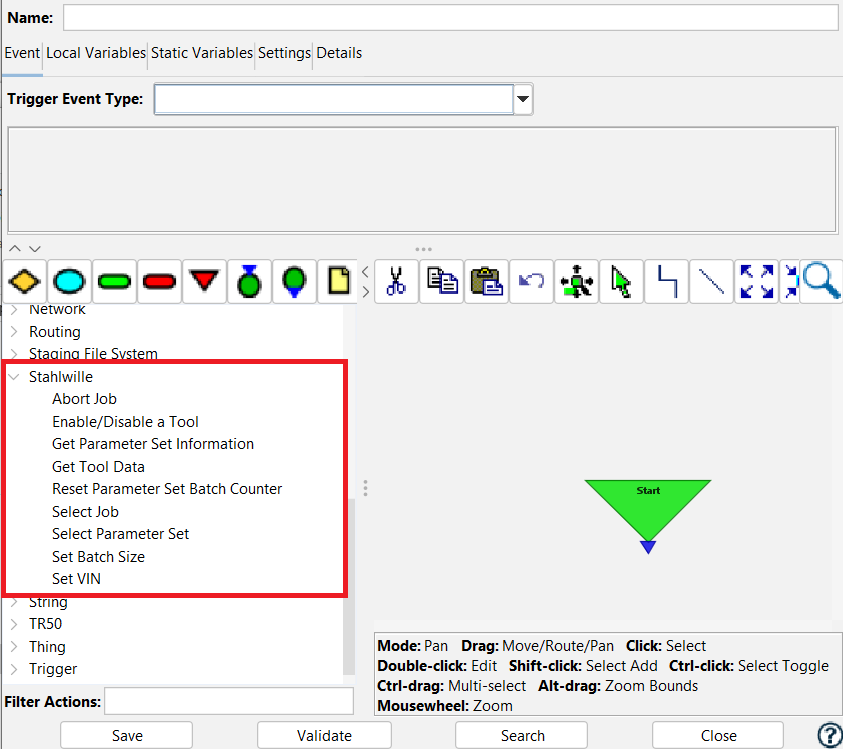Click the magnifying glass zoom icon
The image size is (843, 749).
pos(822,281)
